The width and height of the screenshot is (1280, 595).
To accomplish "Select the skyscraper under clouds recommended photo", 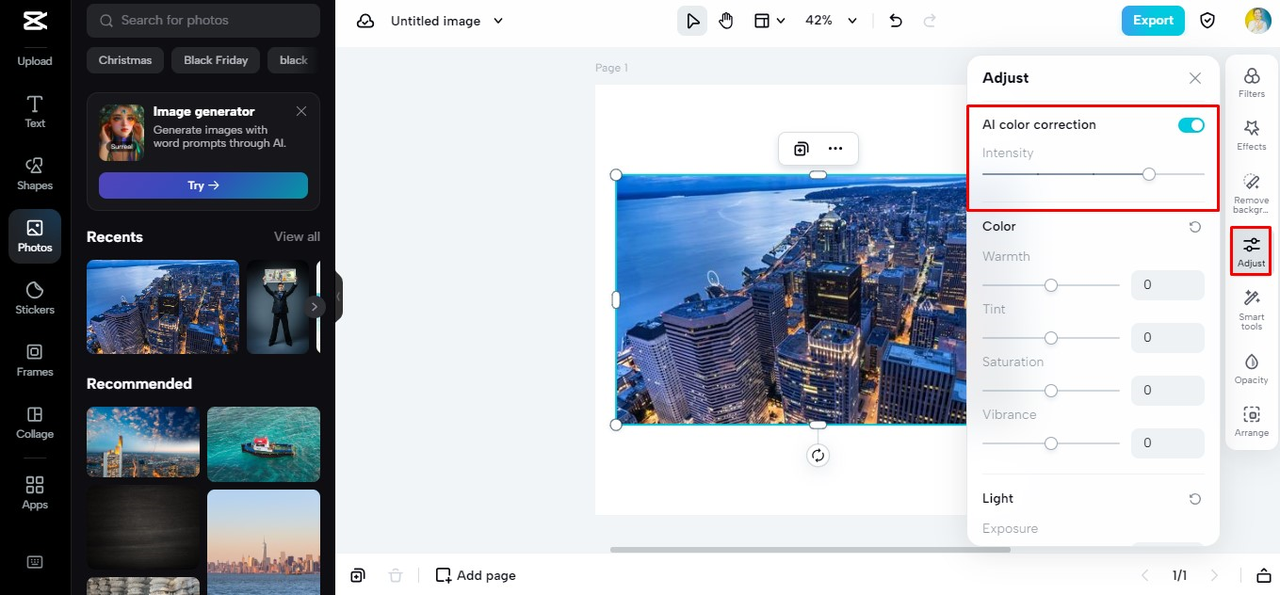I will [143, 442].
